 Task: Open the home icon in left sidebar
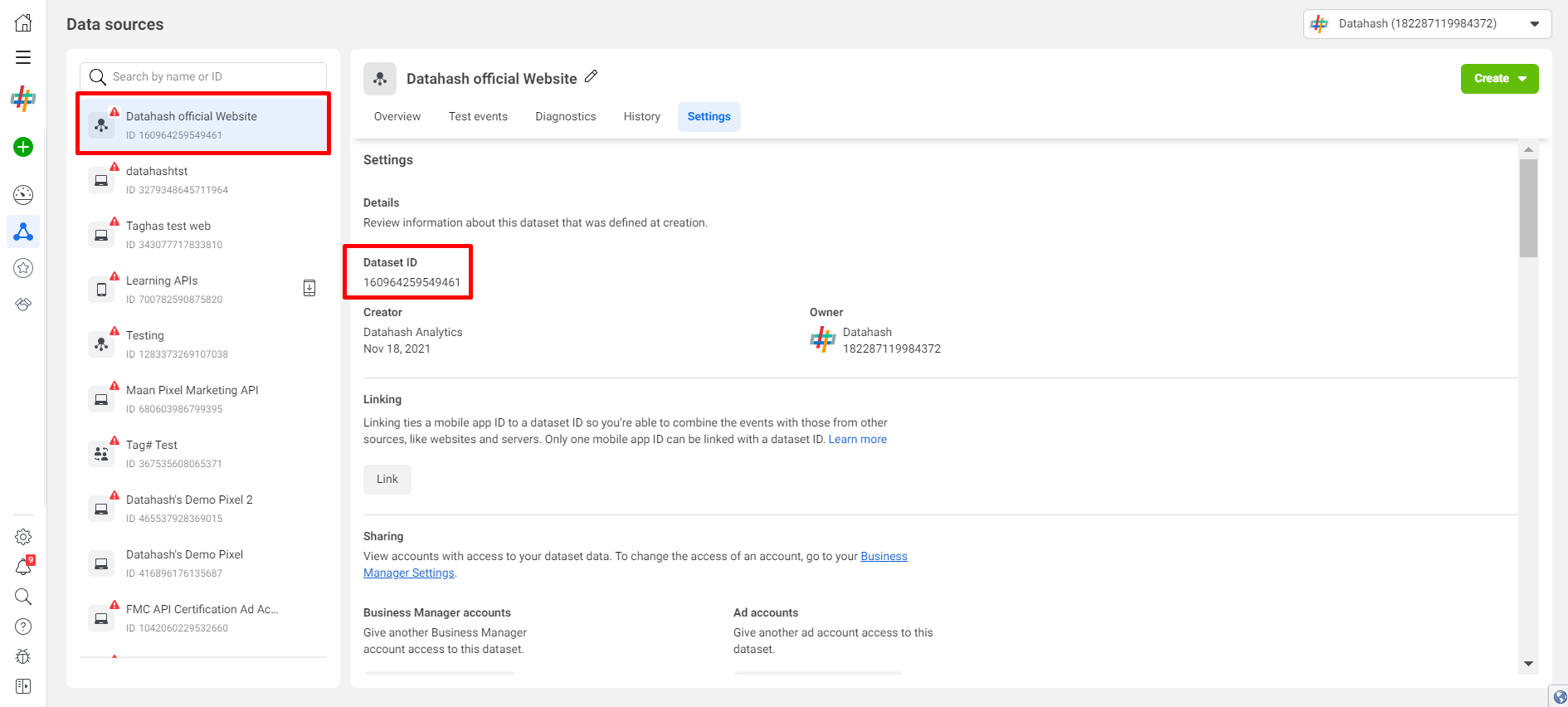click(x=23, y=23)
